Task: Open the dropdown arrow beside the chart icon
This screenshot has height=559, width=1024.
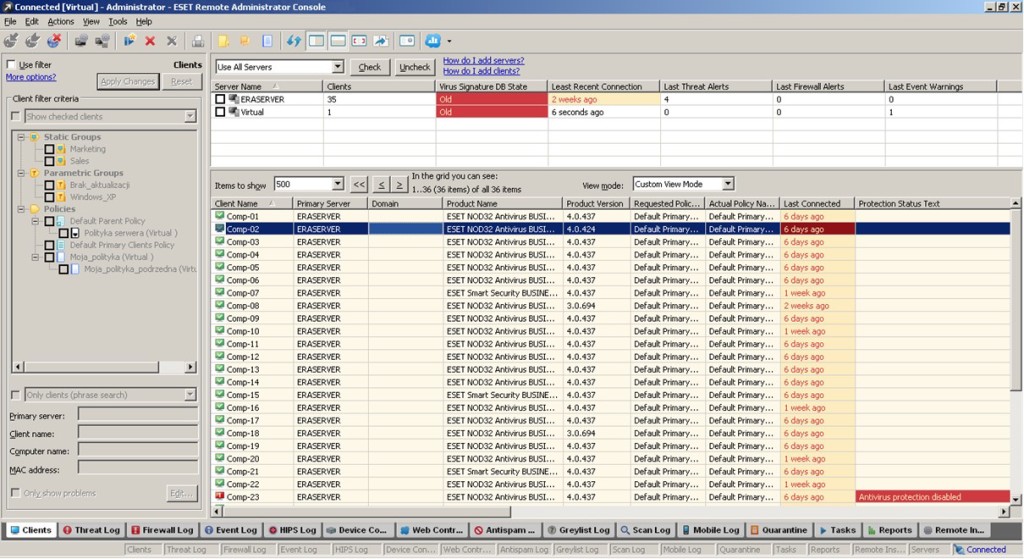Action: pyautogui.click(x=449, y=41)
